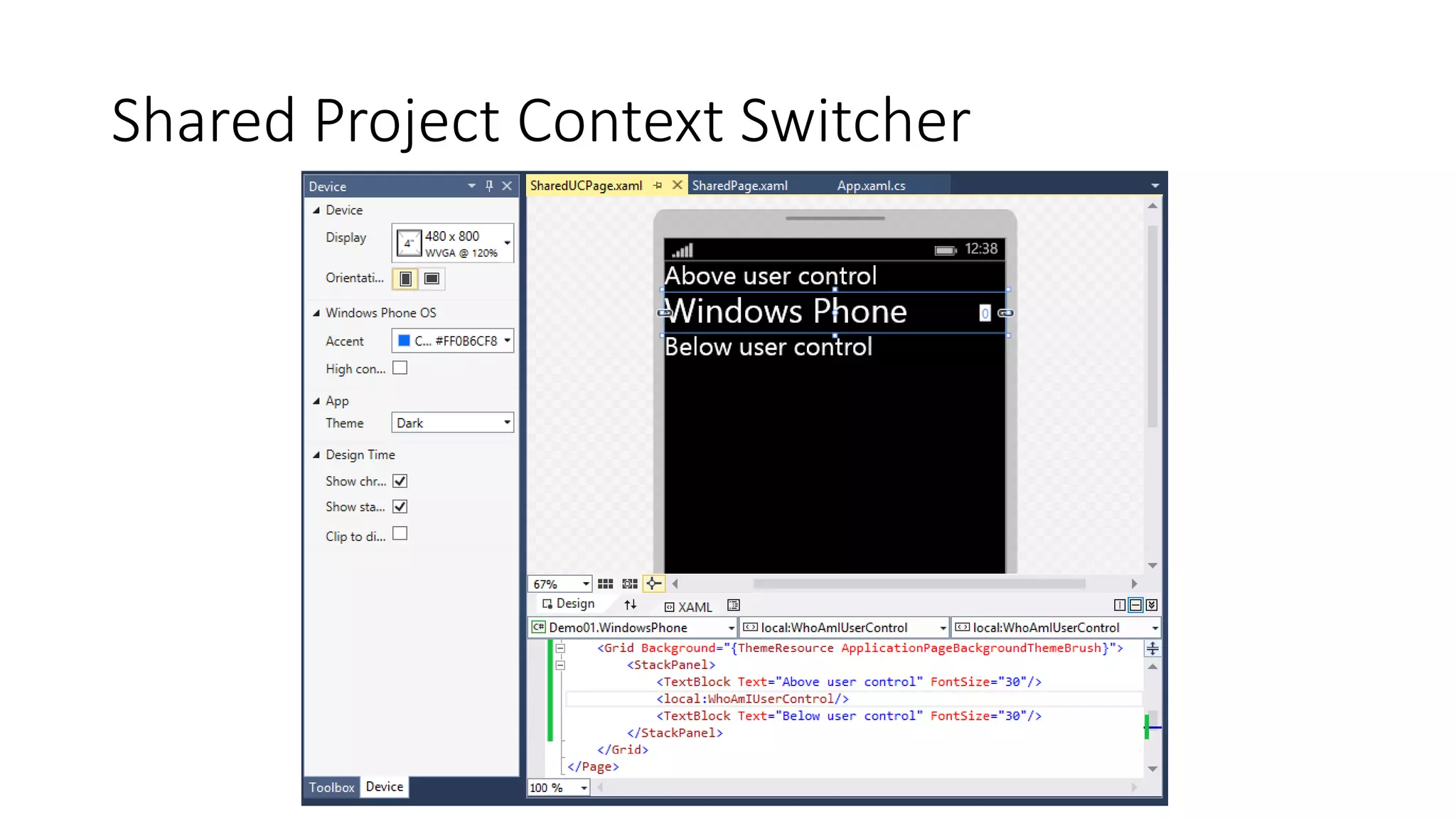Screen dimensions: 1456x819
Task: Open the middle local:WhoAmIUserControl dropdown
Action: click(x=844, y=627)
